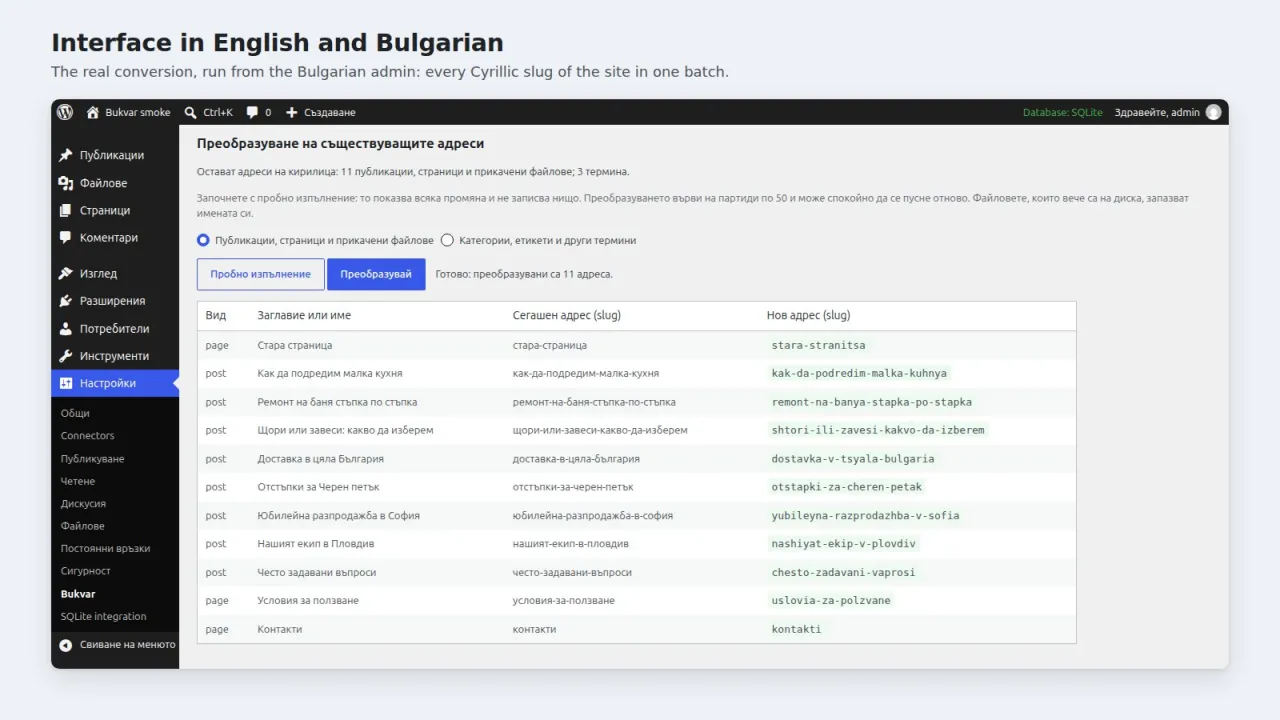The image size is (1280, 720).
Task: Click Database: SQLite in admin bar
Action: (x=1063, y=112)
